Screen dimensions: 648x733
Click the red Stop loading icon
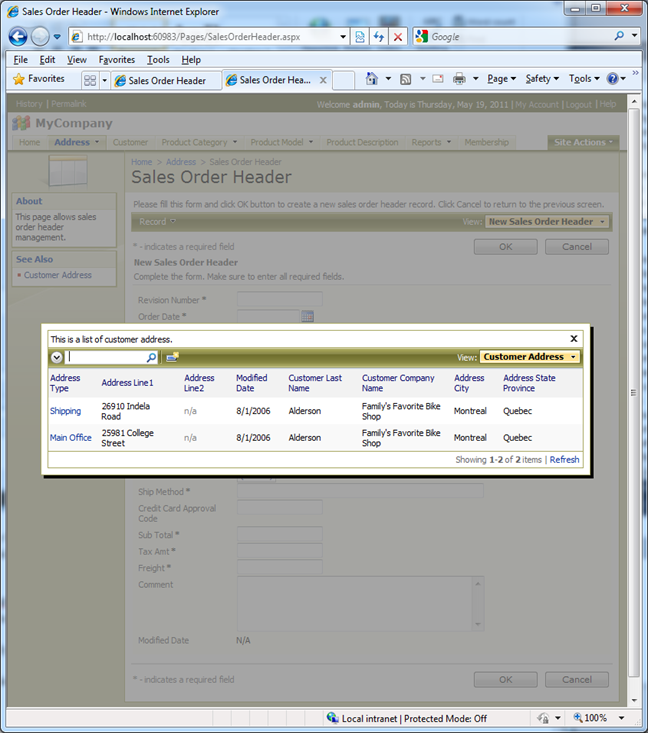397,36
